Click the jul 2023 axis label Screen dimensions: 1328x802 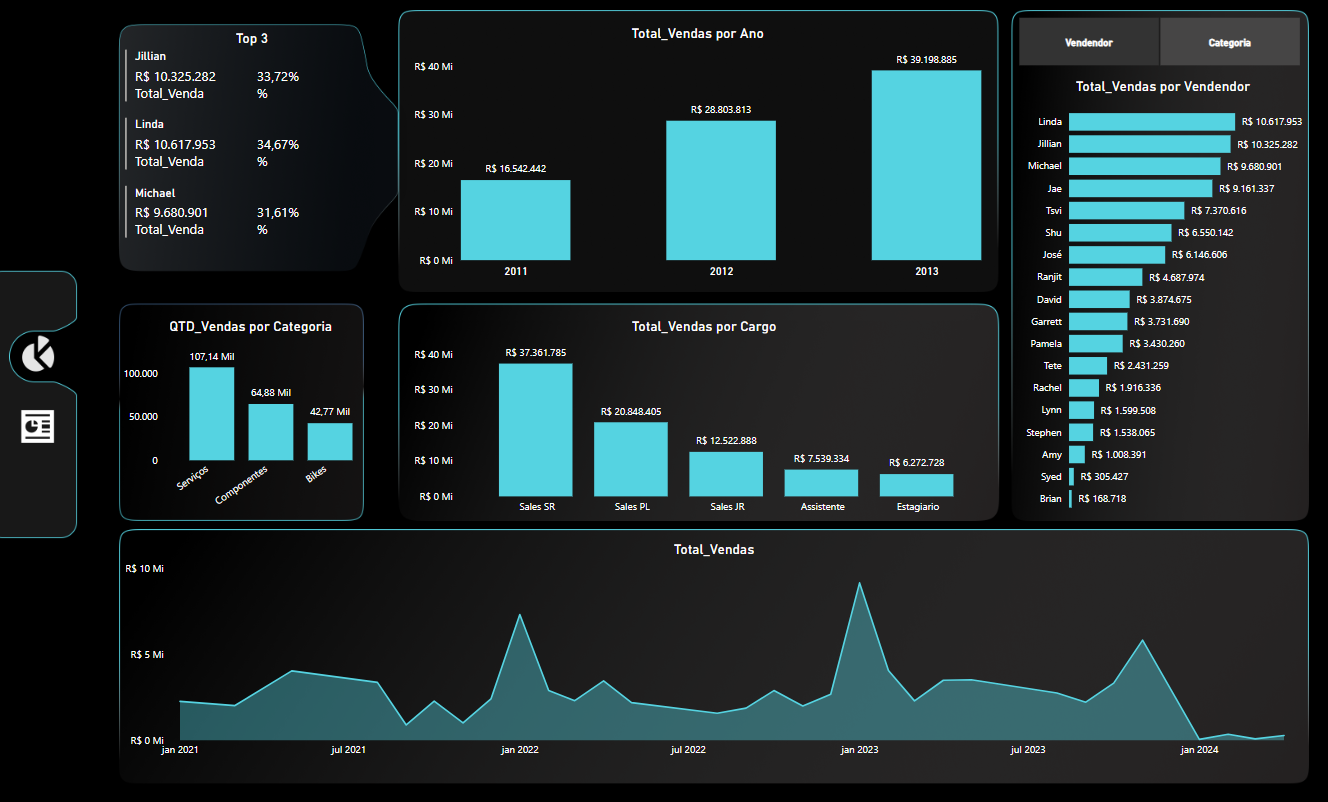1028,749
